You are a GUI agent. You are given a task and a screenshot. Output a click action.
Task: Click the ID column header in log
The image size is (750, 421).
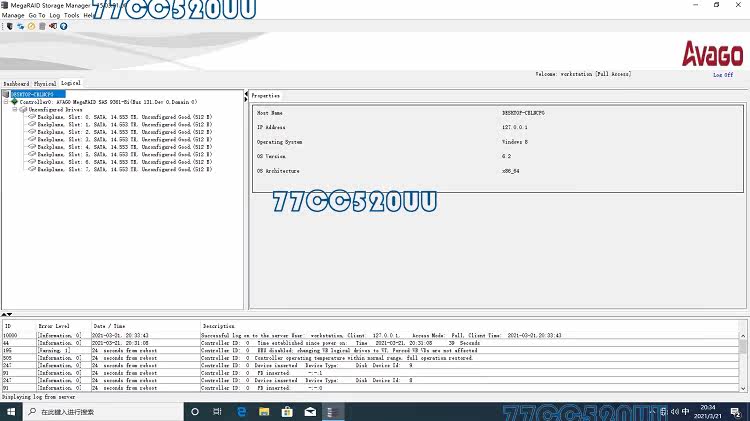[x=19, y=326]
